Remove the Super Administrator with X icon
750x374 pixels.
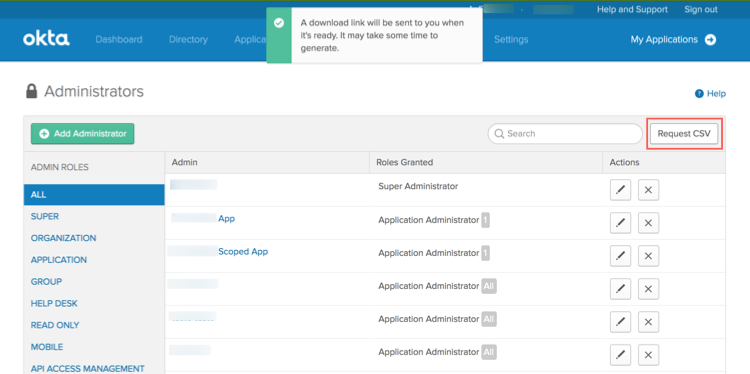[x=649, y=190]
